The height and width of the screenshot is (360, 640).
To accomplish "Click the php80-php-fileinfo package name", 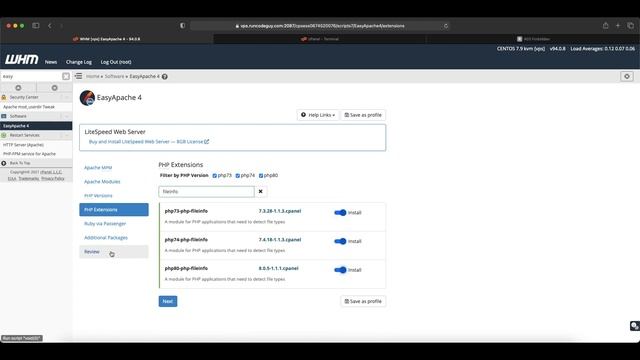I will (186, 269).
